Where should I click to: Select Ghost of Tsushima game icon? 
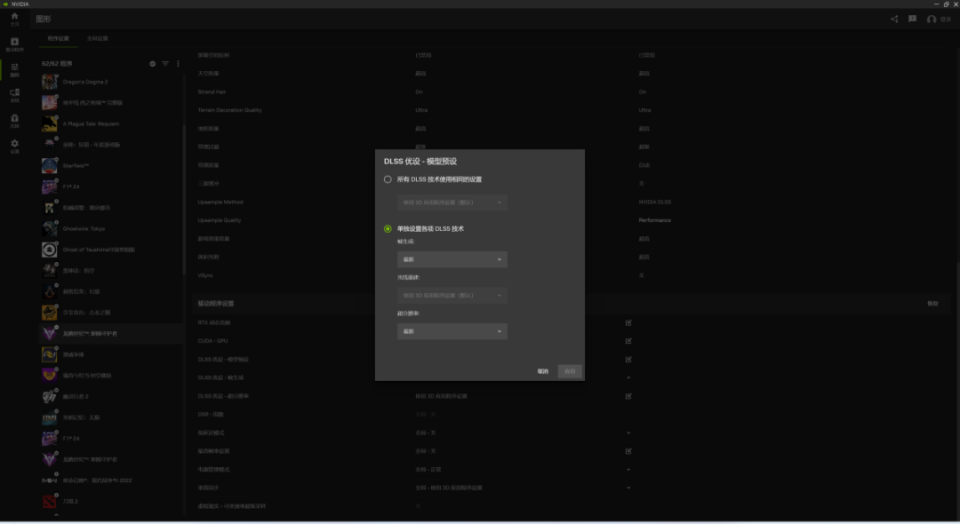tap(50, 250)
